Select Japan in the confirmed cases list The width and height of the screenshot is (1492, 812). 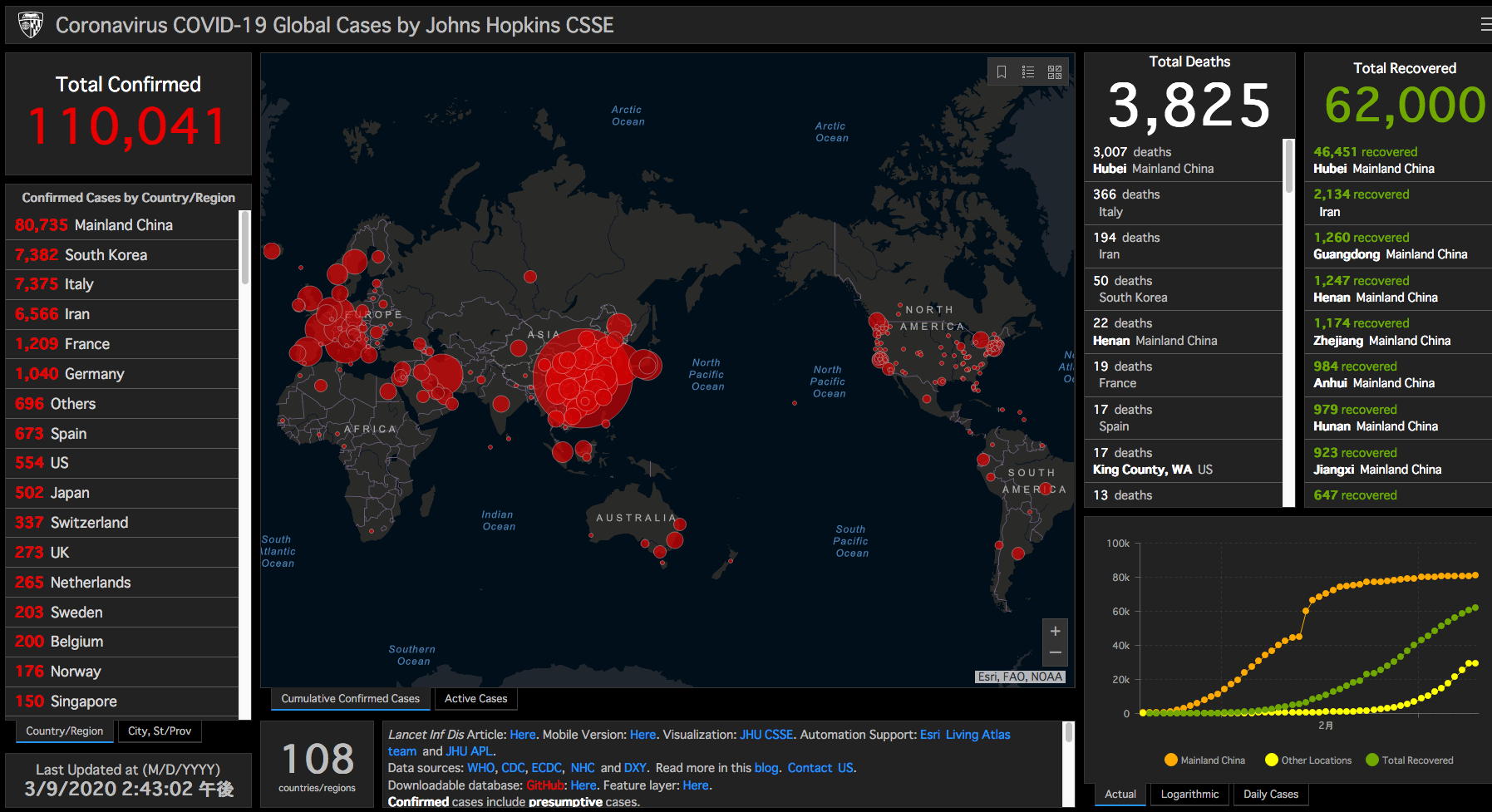[122, 493]
